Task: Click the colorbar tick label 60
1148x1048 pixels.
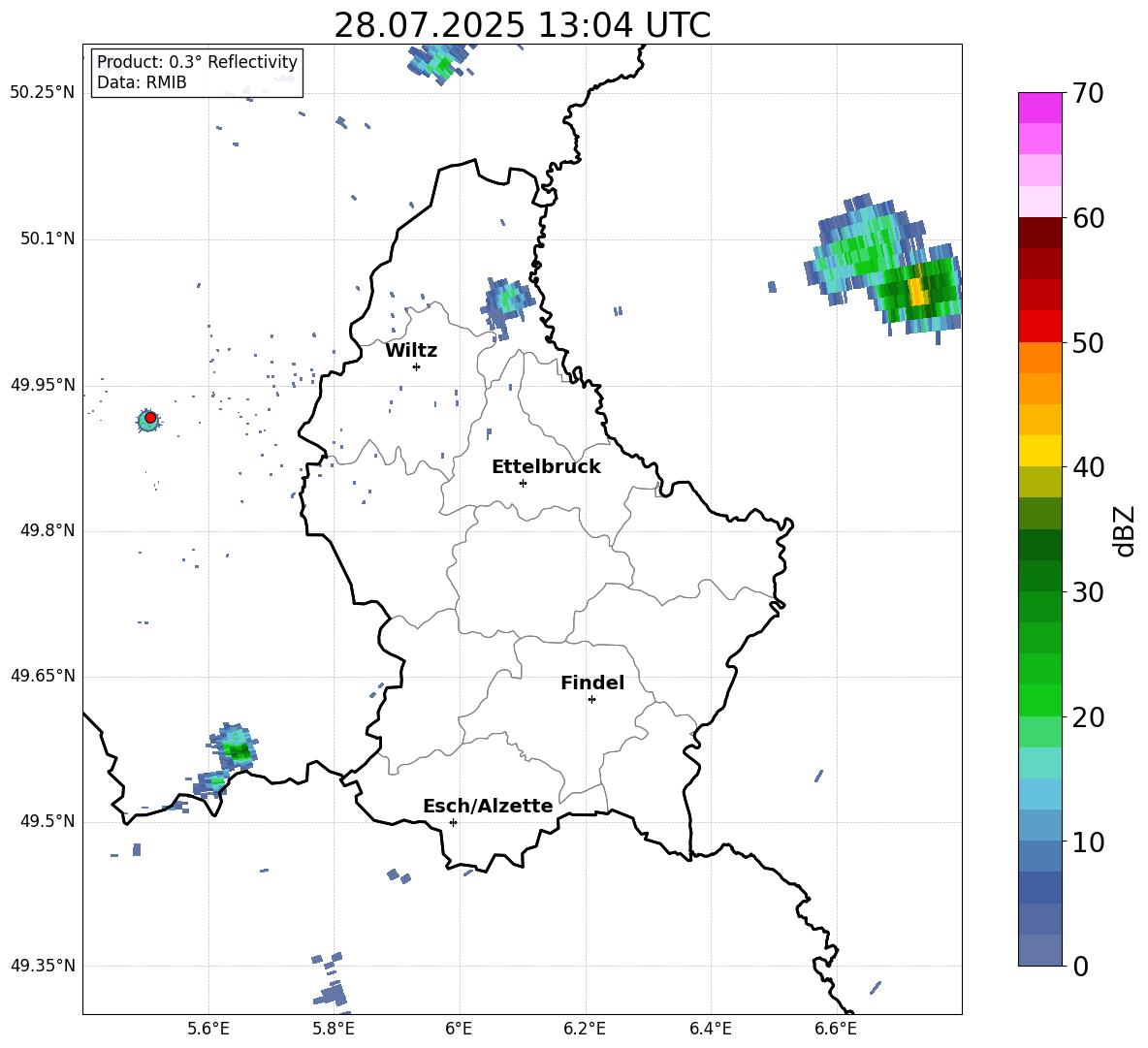Action: pyautogui.click(x=1088, y=218)
